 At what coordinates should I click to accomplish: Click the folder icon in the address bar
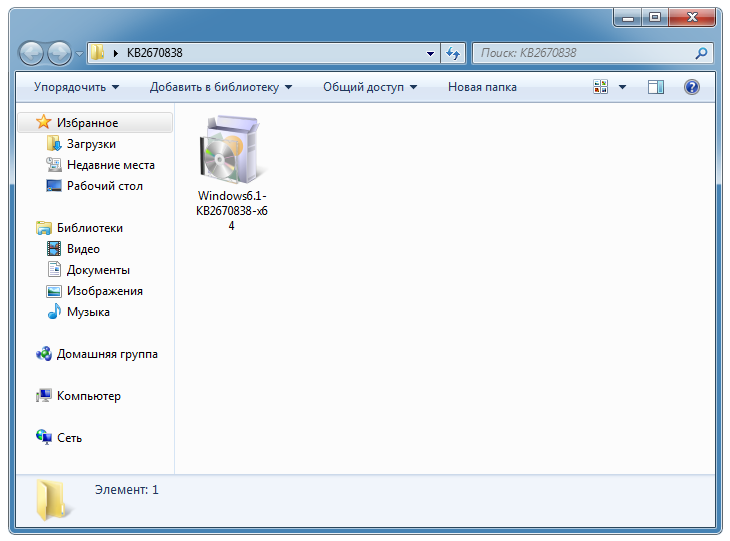point(97,53)
